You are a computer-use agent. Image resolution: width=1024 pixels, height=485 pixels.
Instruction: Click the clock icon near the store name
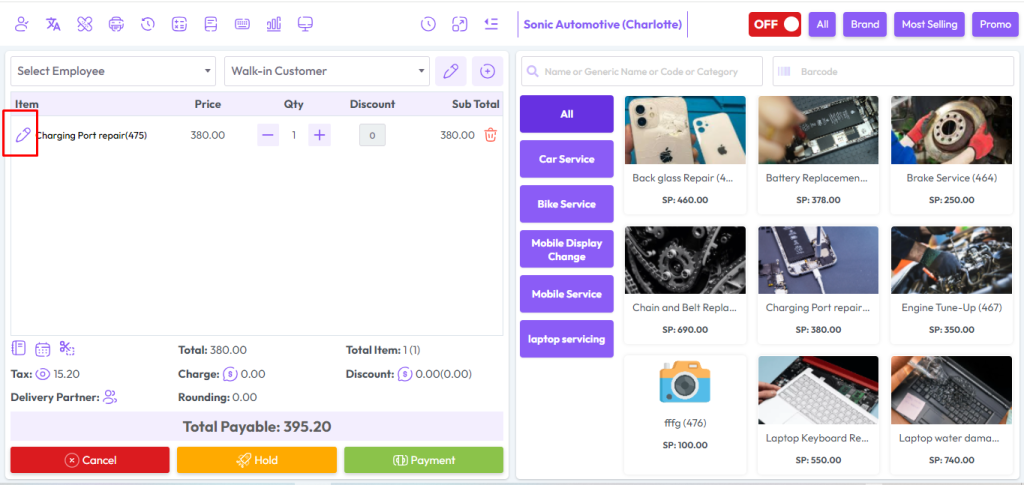tap(428, 25)
